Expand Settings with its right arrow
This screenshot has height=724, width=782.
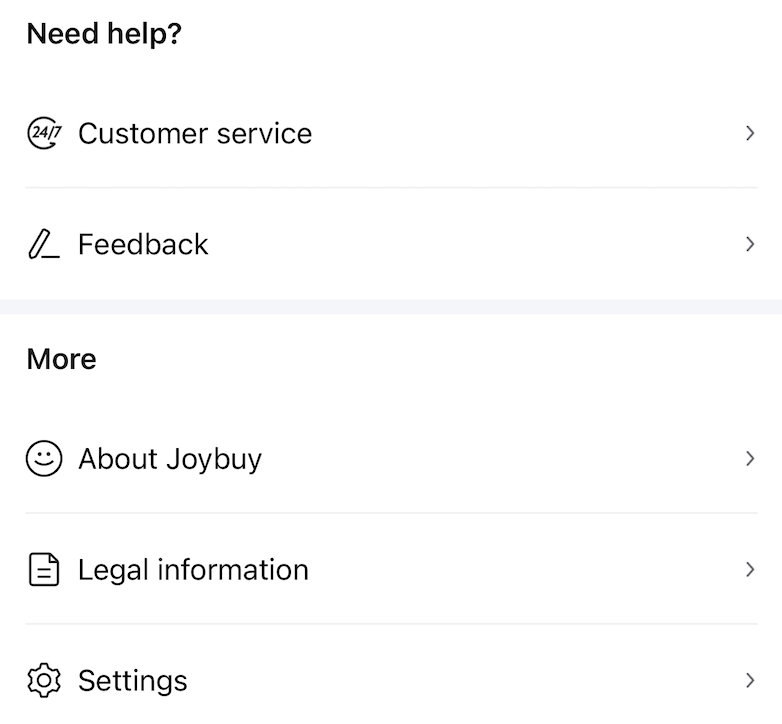(x=750, y=681)
